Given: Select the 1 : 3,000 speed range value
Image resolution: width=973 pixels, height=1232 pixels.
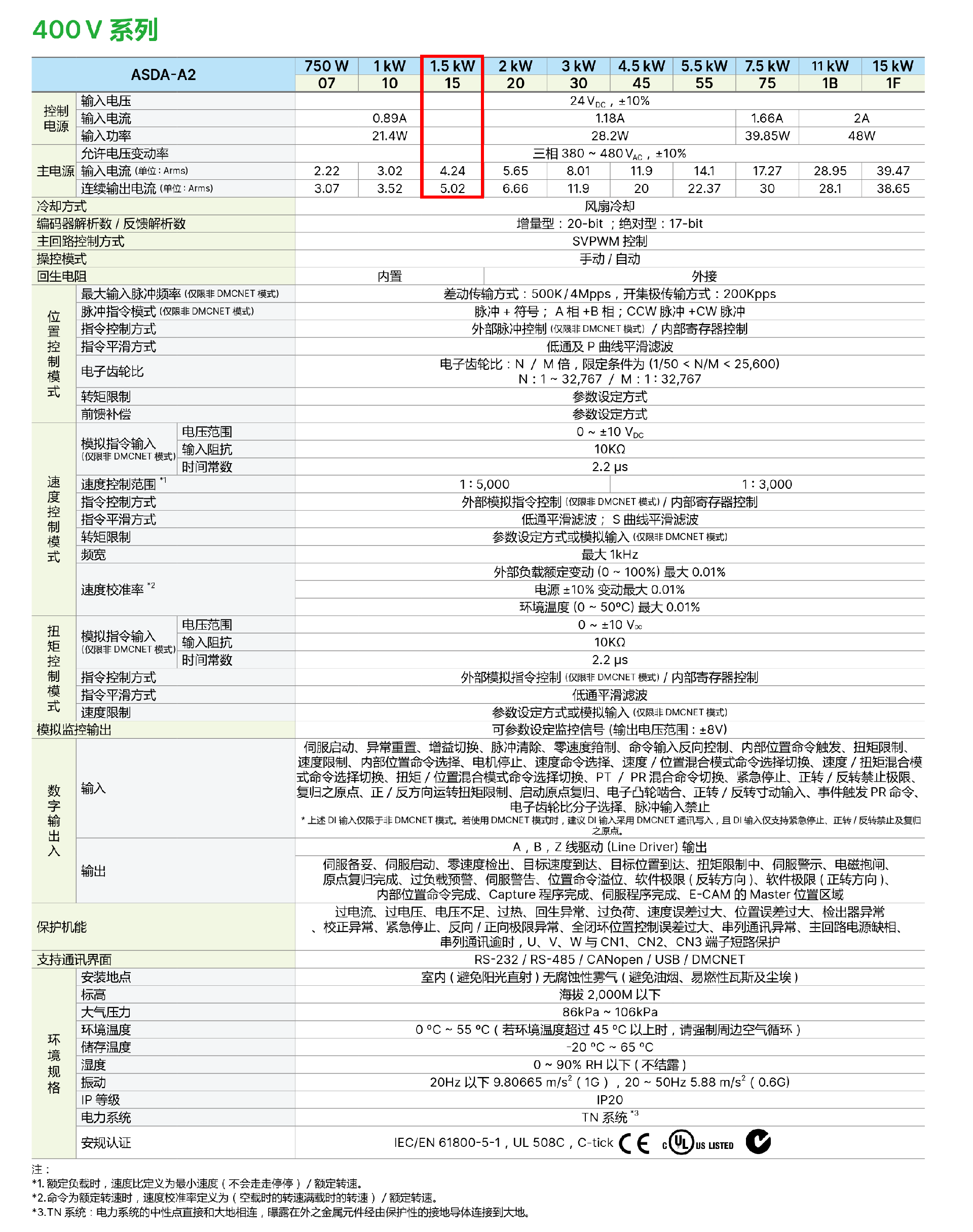Looking at the screenshot, I should tap(766, 484).
